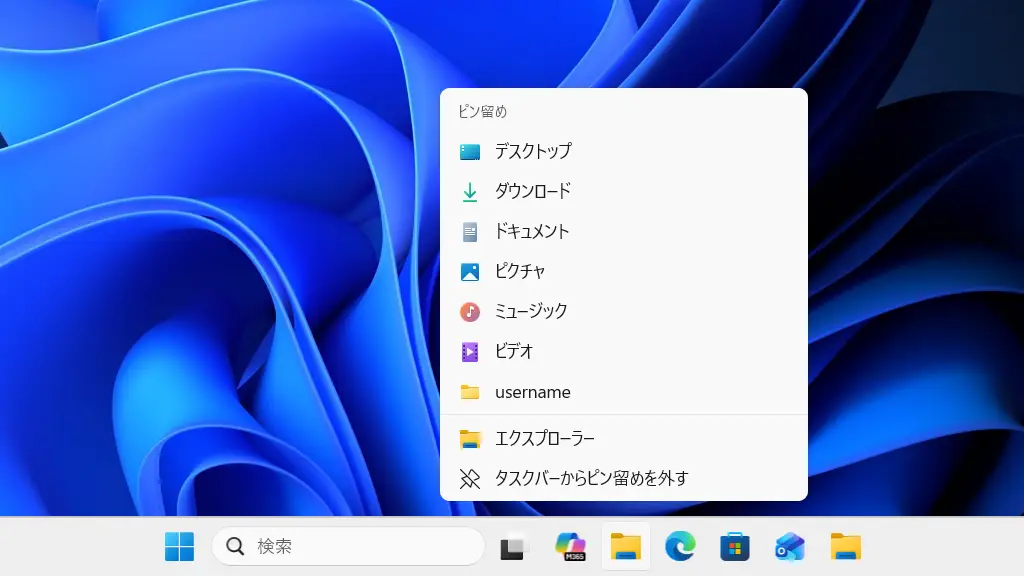This screenshot has height=576, width=1024.
Task: Open the username folder entry
Action: pos(534,392)
